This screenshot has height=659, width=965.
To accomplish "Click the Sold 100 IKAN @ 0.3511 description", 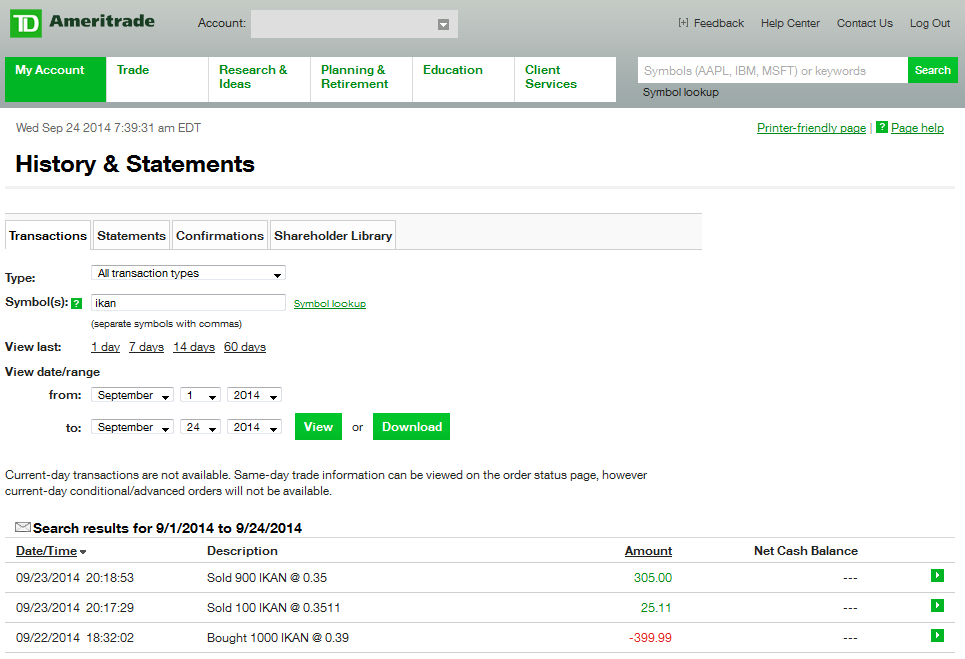I will (273, 608).
